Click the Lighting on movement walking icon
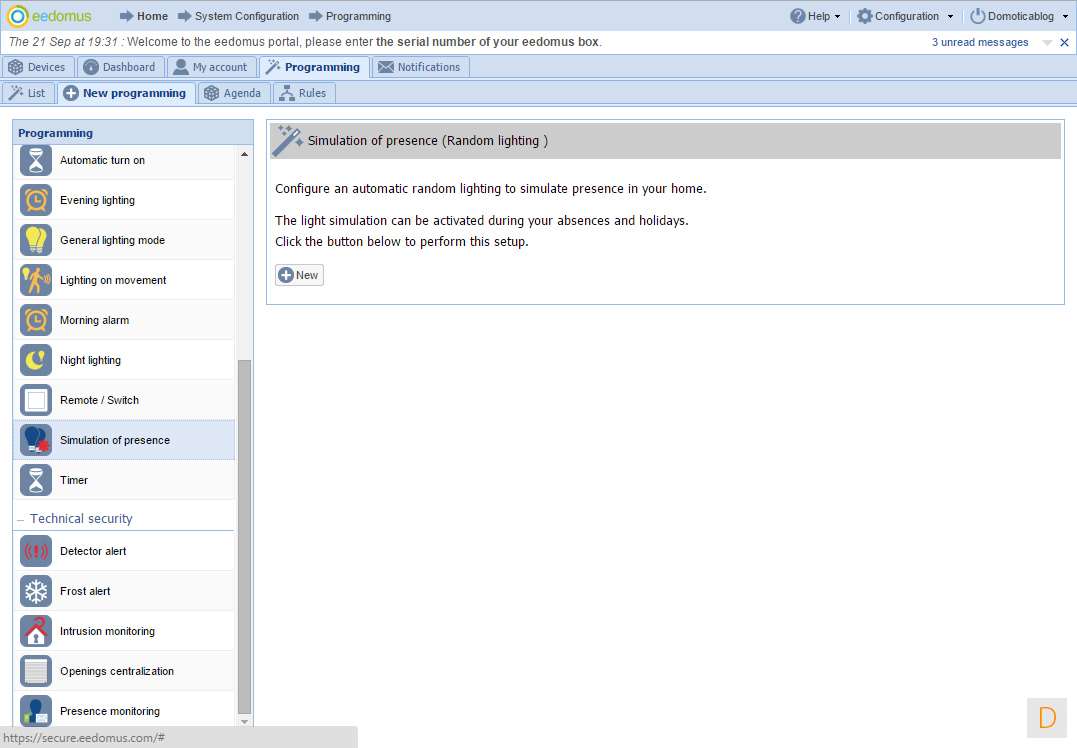The width and height of the screenshot is (1077, 748). [x=36, y=280]
